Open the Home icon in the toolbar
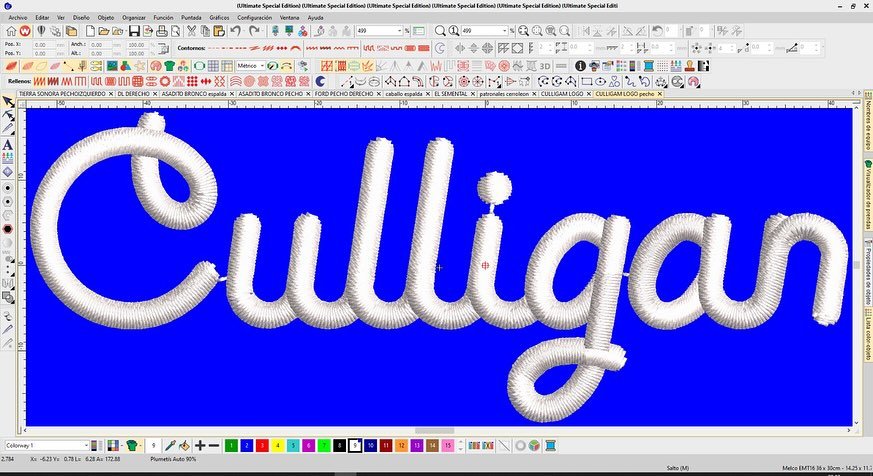 pyautogui.click(x=11, y=31)
